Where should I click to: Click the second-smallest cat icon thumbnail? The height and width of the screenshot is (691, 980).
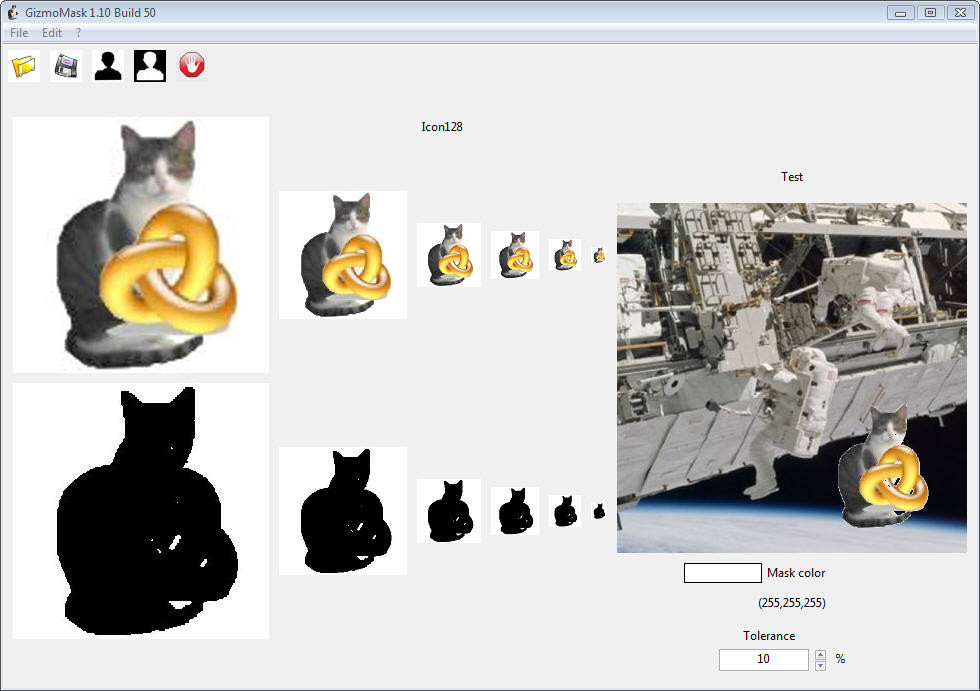[x=565, y=255]
